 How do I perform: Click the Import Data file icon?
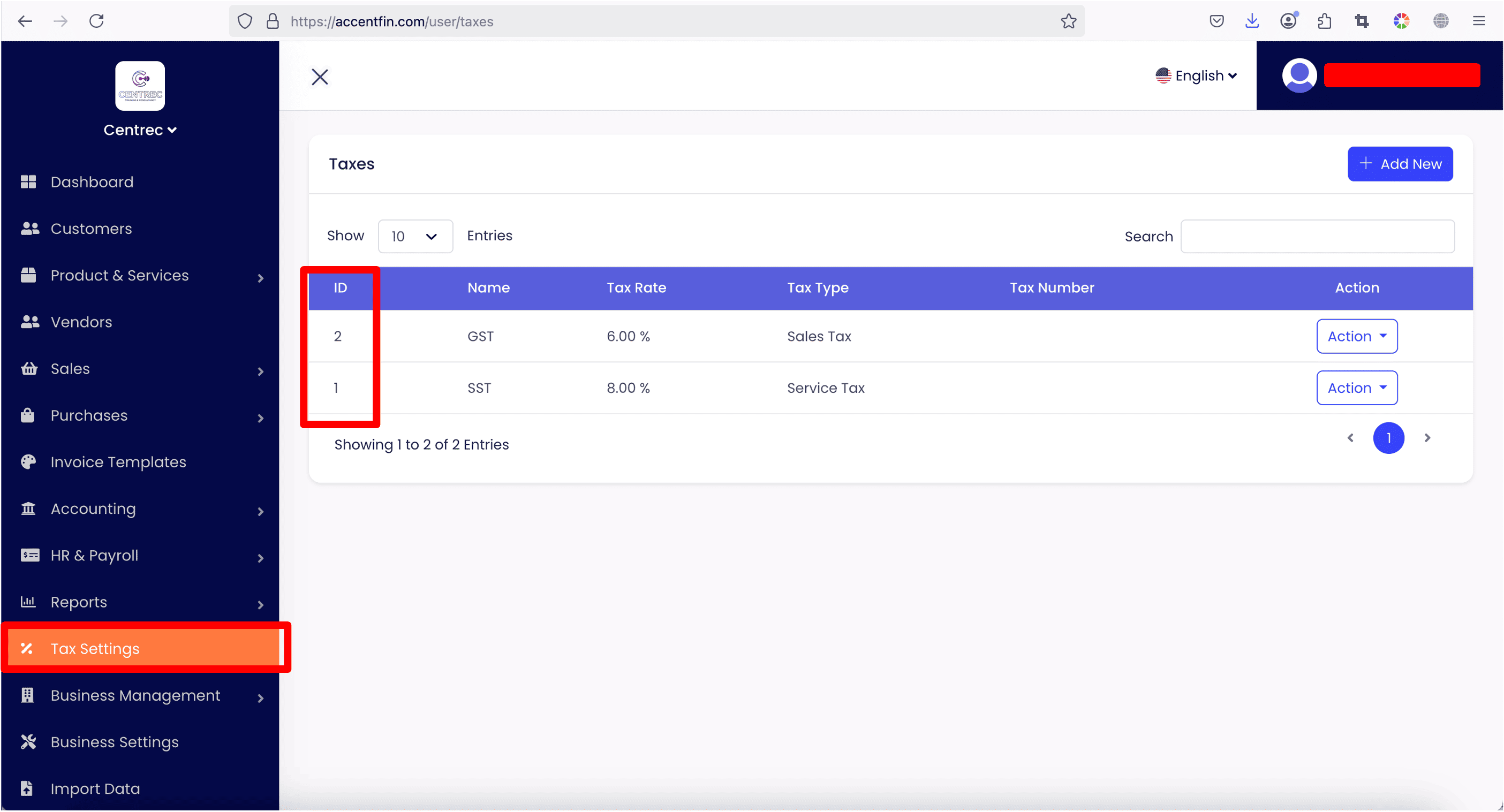pyautogui.click(x=27, y=788)
